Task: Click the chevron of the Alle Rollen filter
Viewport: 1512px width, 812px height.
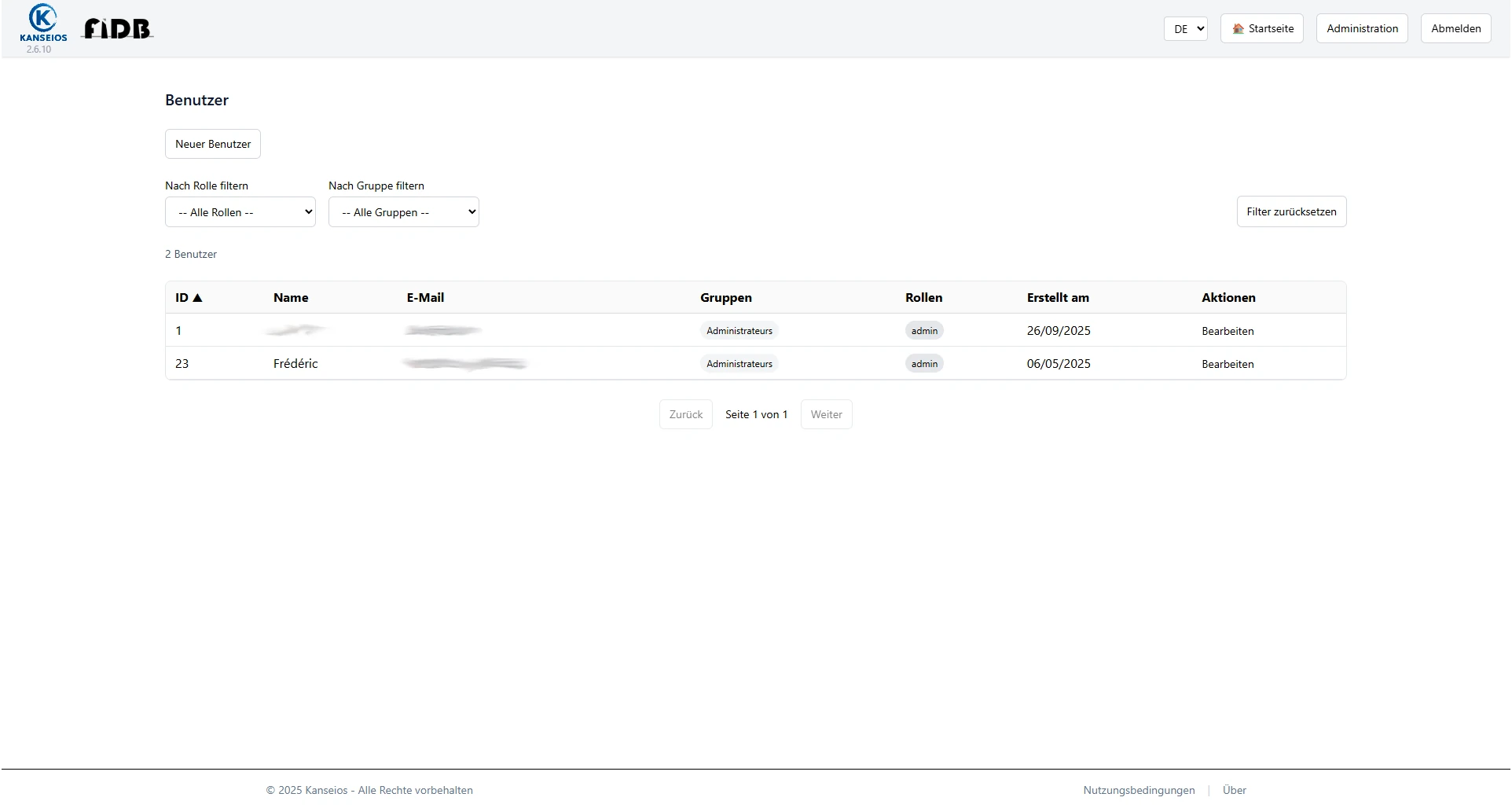Action: [308, 211]
